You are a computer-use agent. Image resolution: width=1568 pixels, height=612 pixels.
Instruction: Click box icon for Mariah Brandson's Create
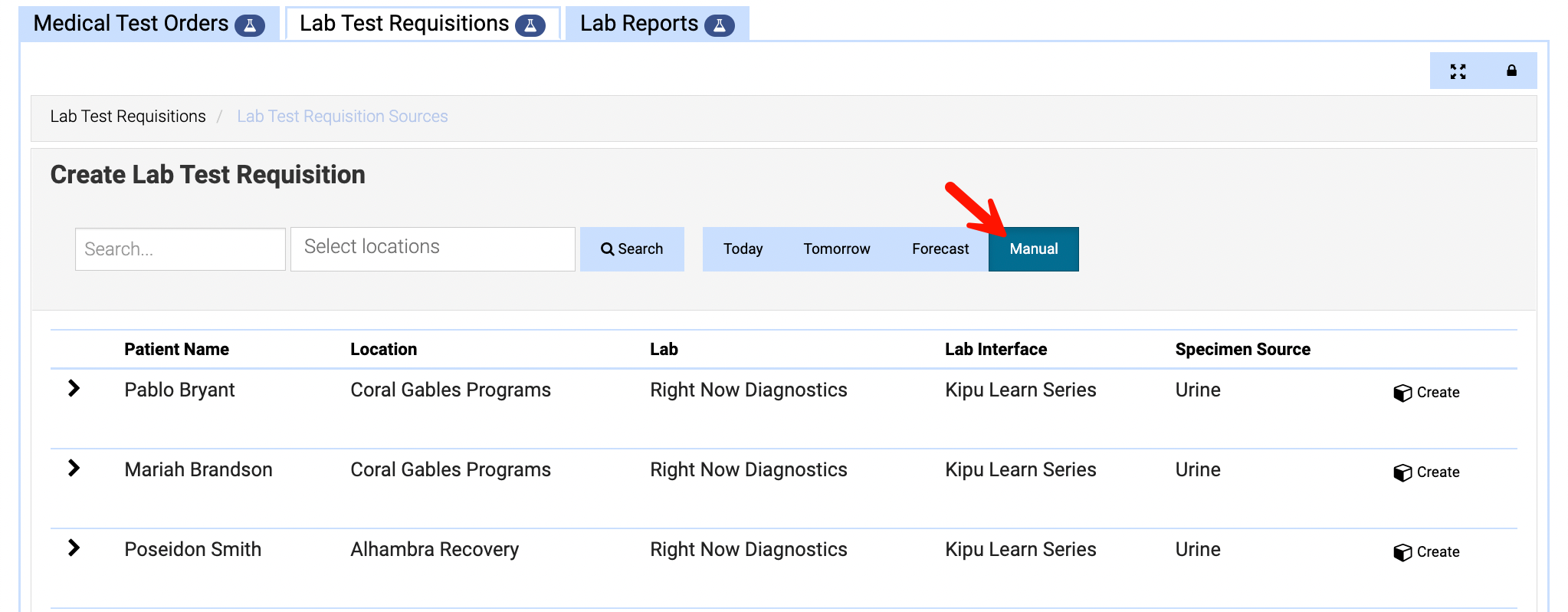click(x=1402, y=472)
